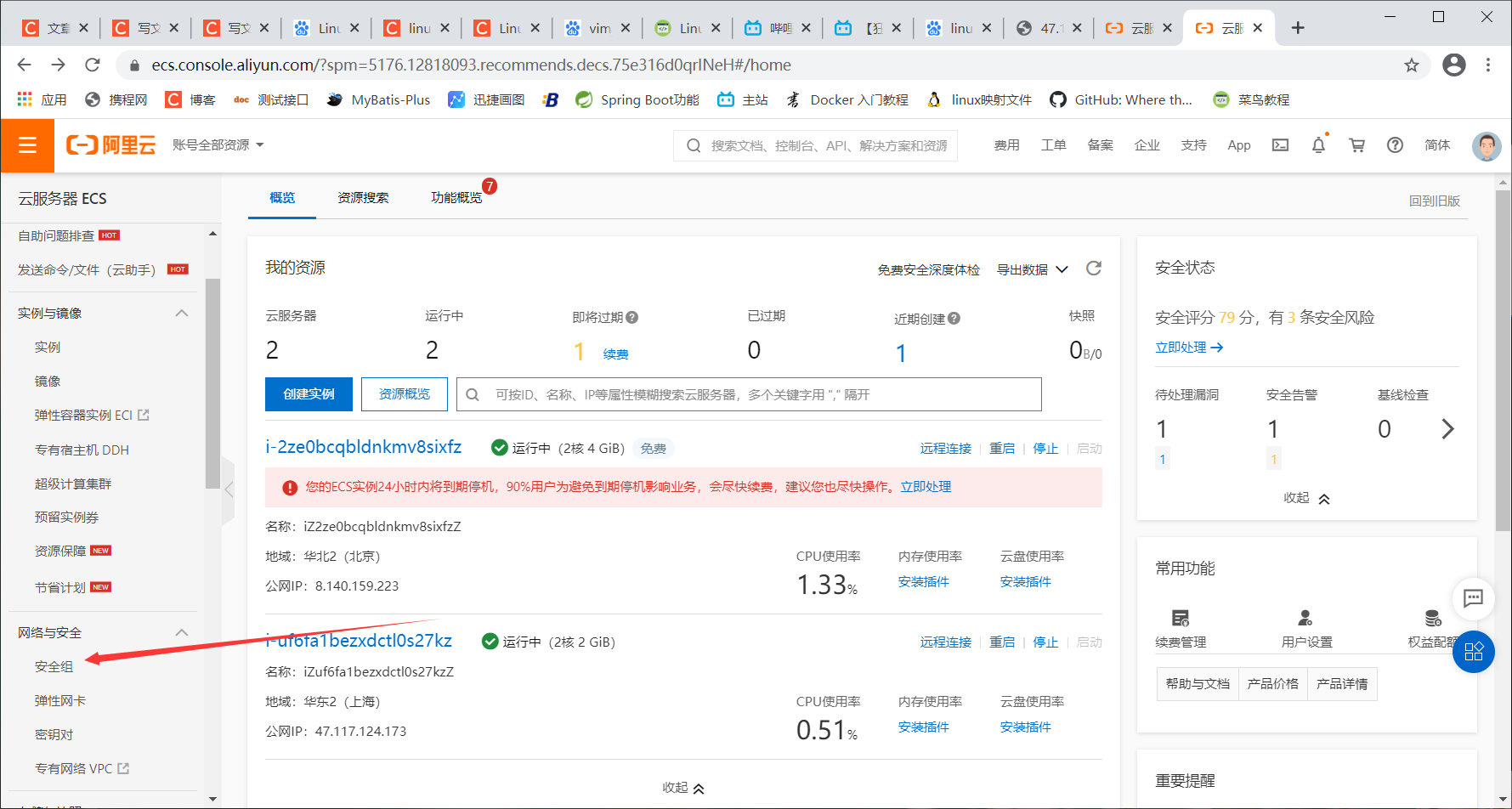The height and width of the screenshot is (809, 1512).
Task: Switch to the 功能概览 tab
Action: click(x=457, y=197)
